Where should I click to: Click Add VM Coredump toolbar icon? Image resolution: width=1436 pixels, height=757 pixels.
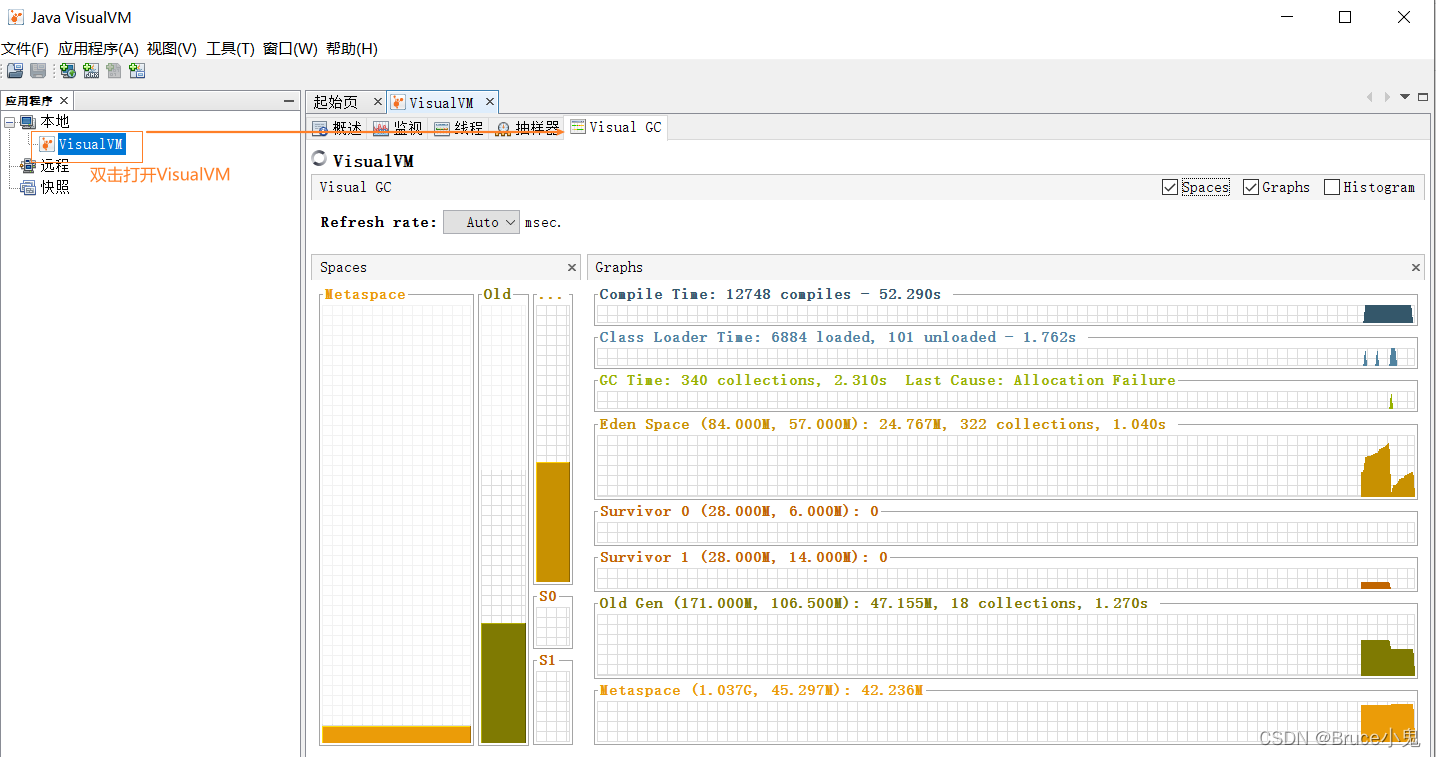(114, 71)
